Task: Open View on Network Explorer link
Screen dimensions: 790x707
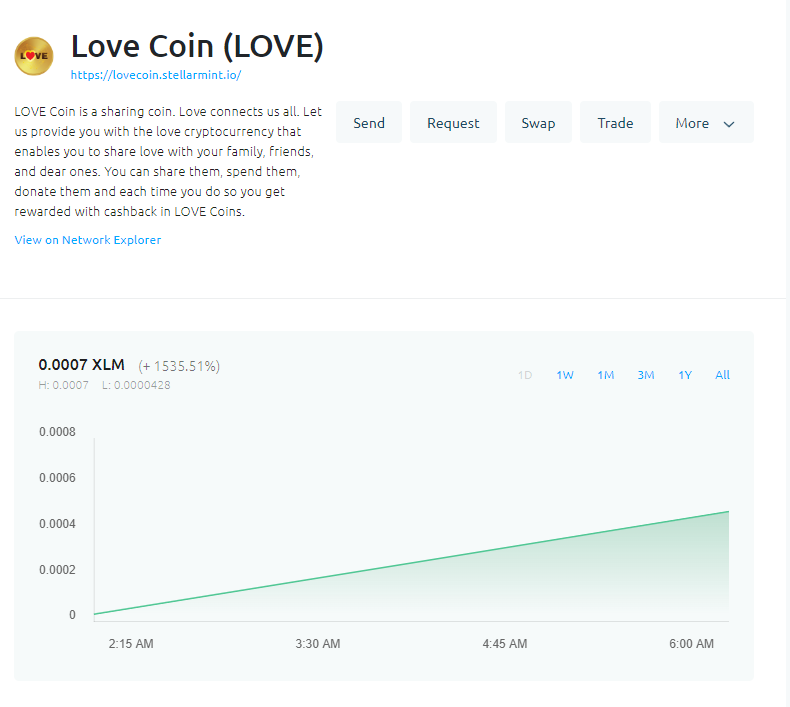Action: 88,240
